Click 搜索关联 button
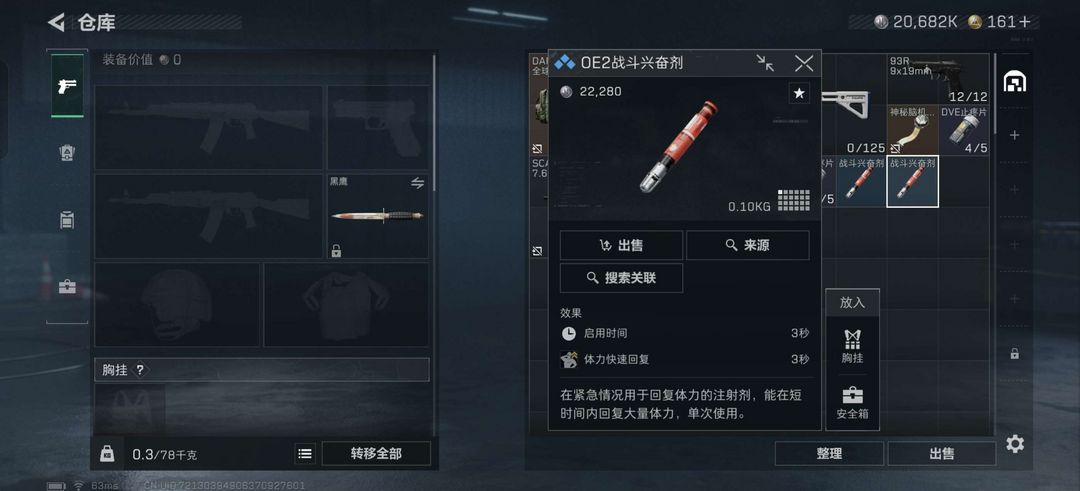 click(x=621, y=278)
